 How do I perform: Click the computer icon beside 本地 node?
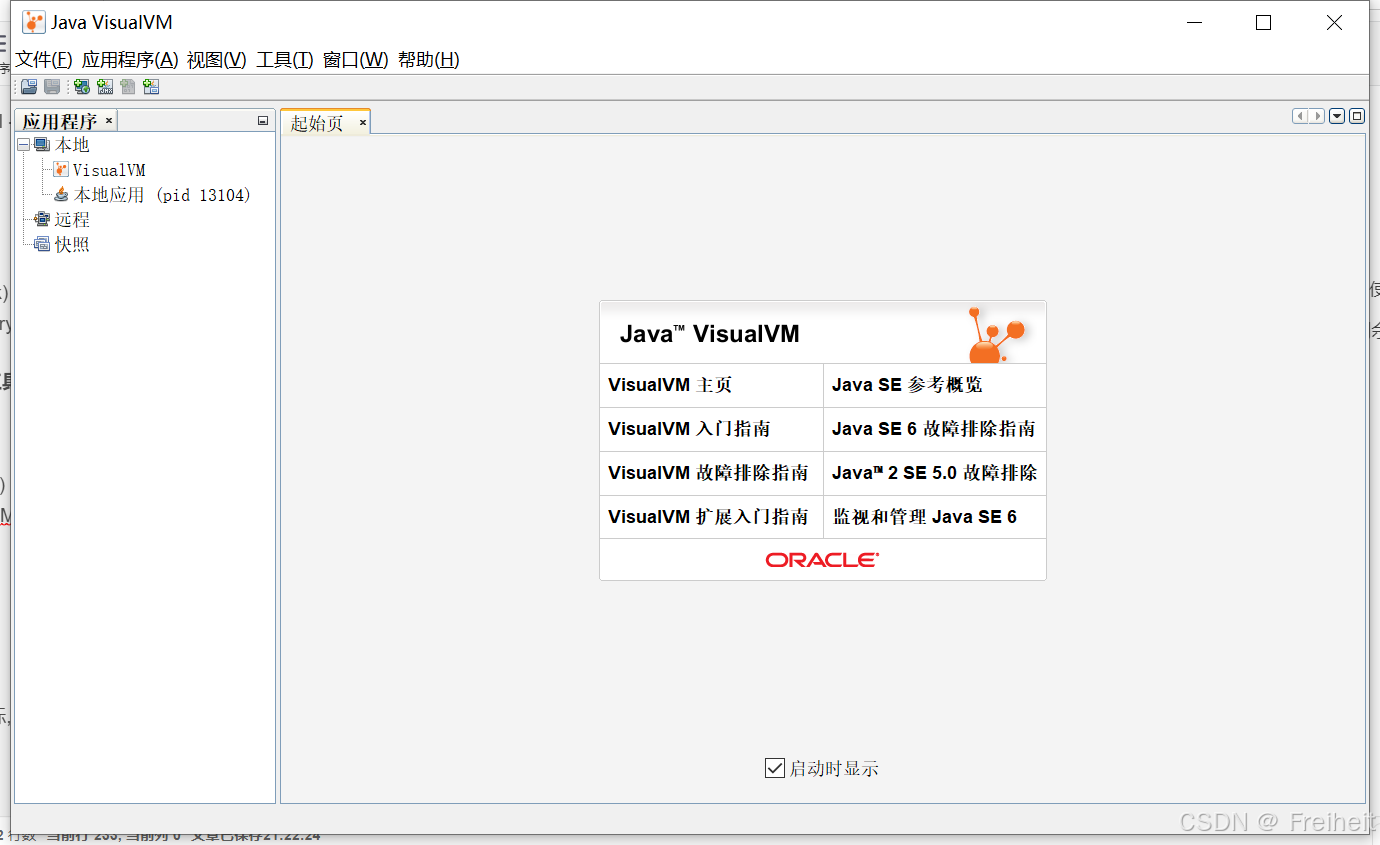click(42, 145)
